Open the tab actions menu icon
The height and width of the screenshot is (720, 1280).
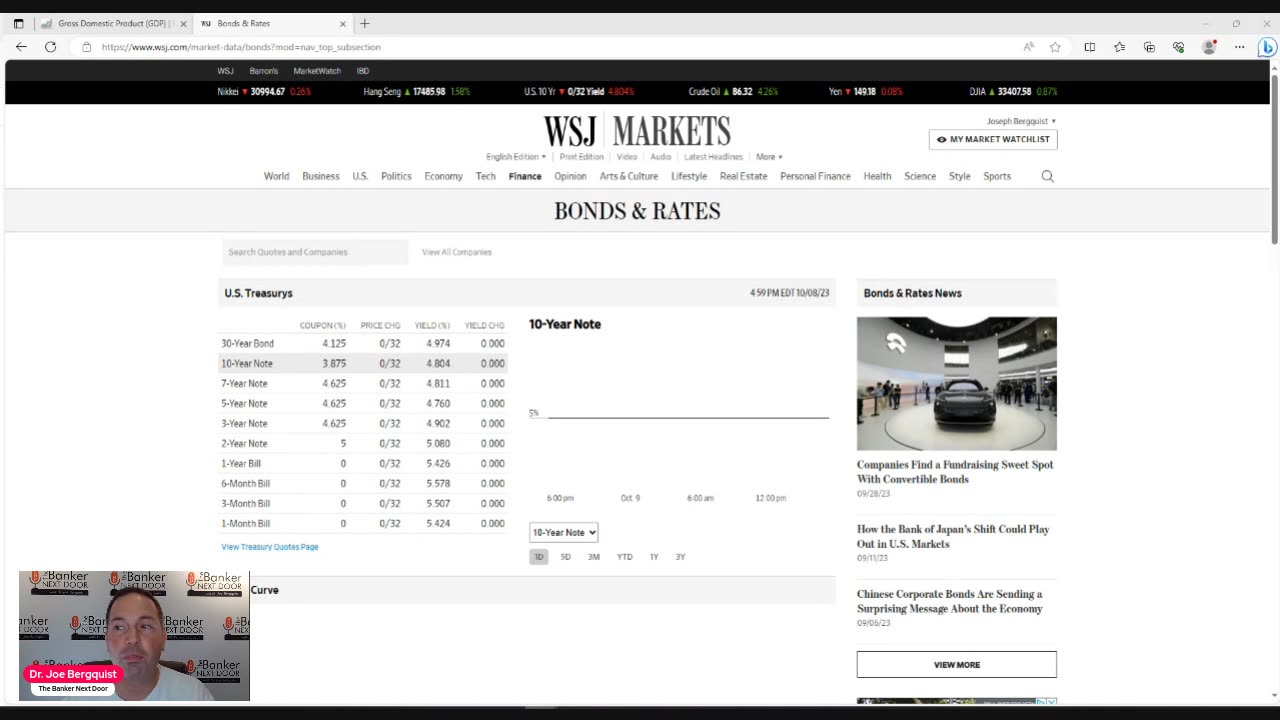[18, 23]
